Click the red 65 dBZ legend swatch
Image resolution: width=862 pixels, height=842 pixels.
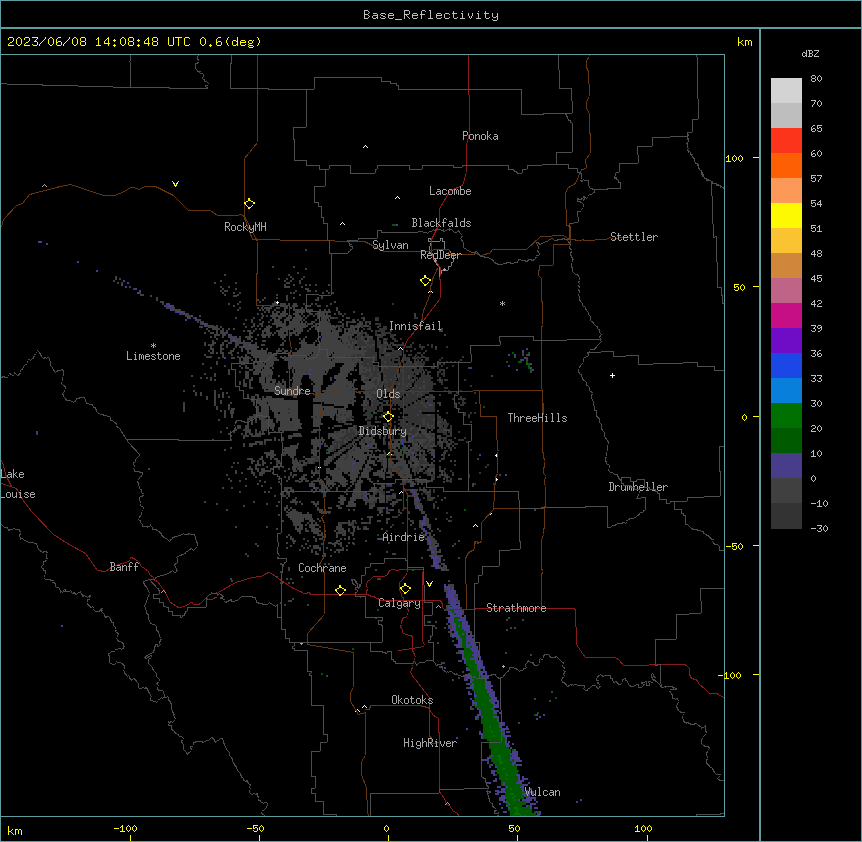point(786,140)
